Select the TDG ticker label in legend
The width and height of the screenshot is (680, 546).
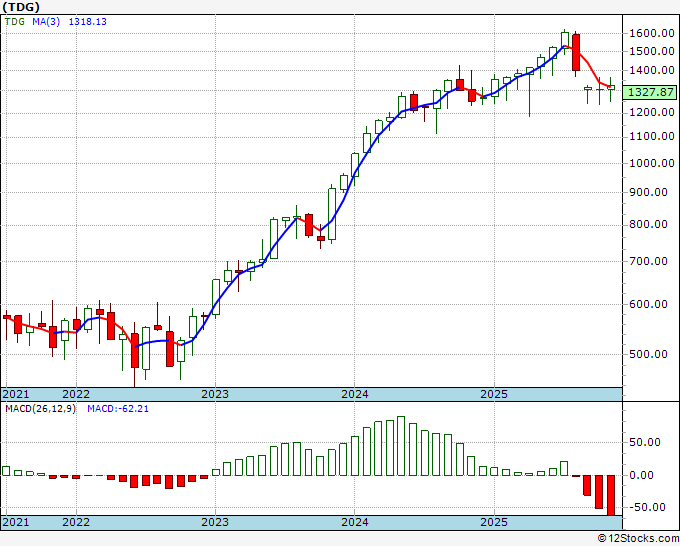15,22
